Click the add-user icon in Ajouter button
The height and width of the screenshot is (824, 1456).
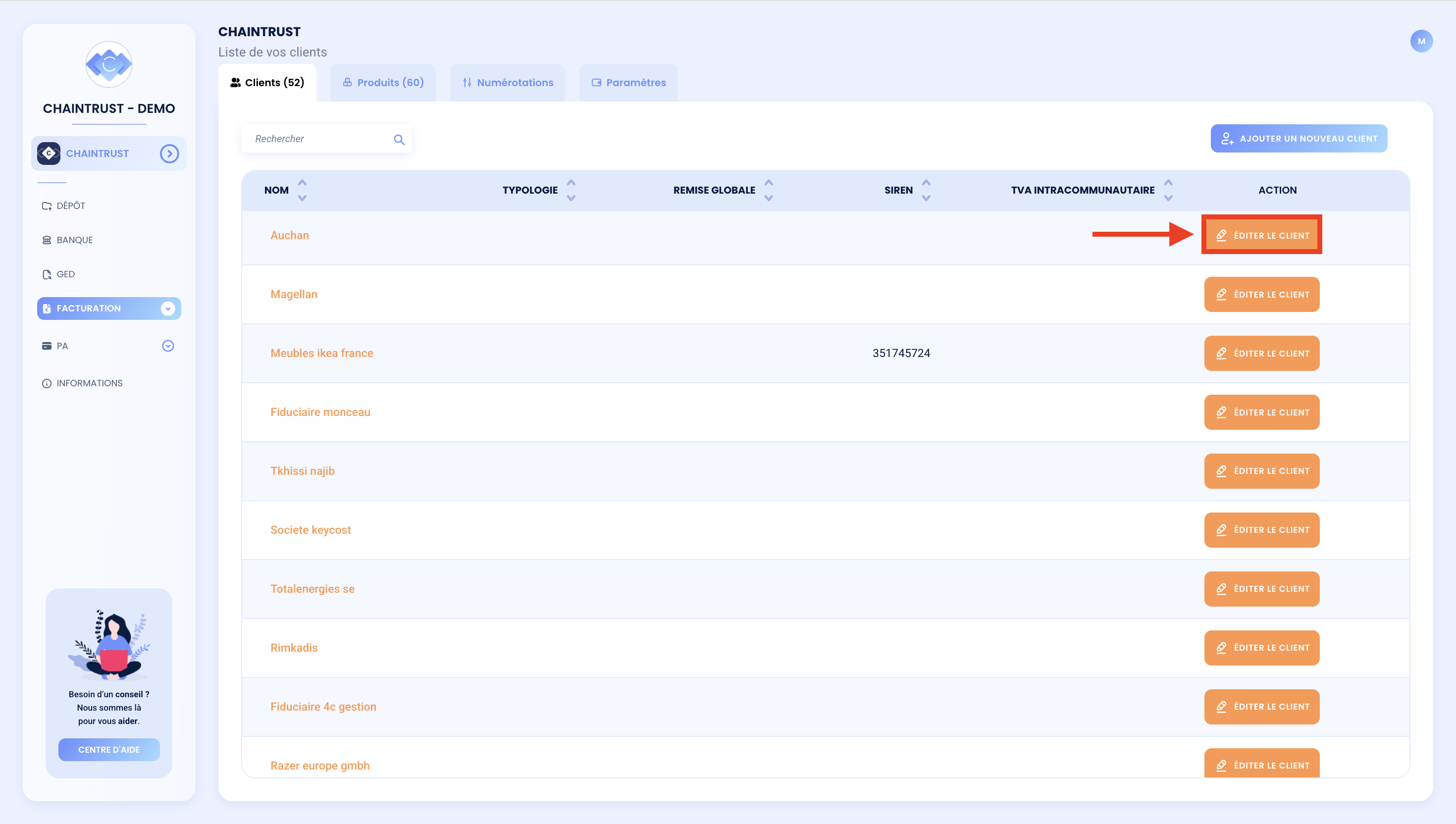click(x=1226, y=139)
